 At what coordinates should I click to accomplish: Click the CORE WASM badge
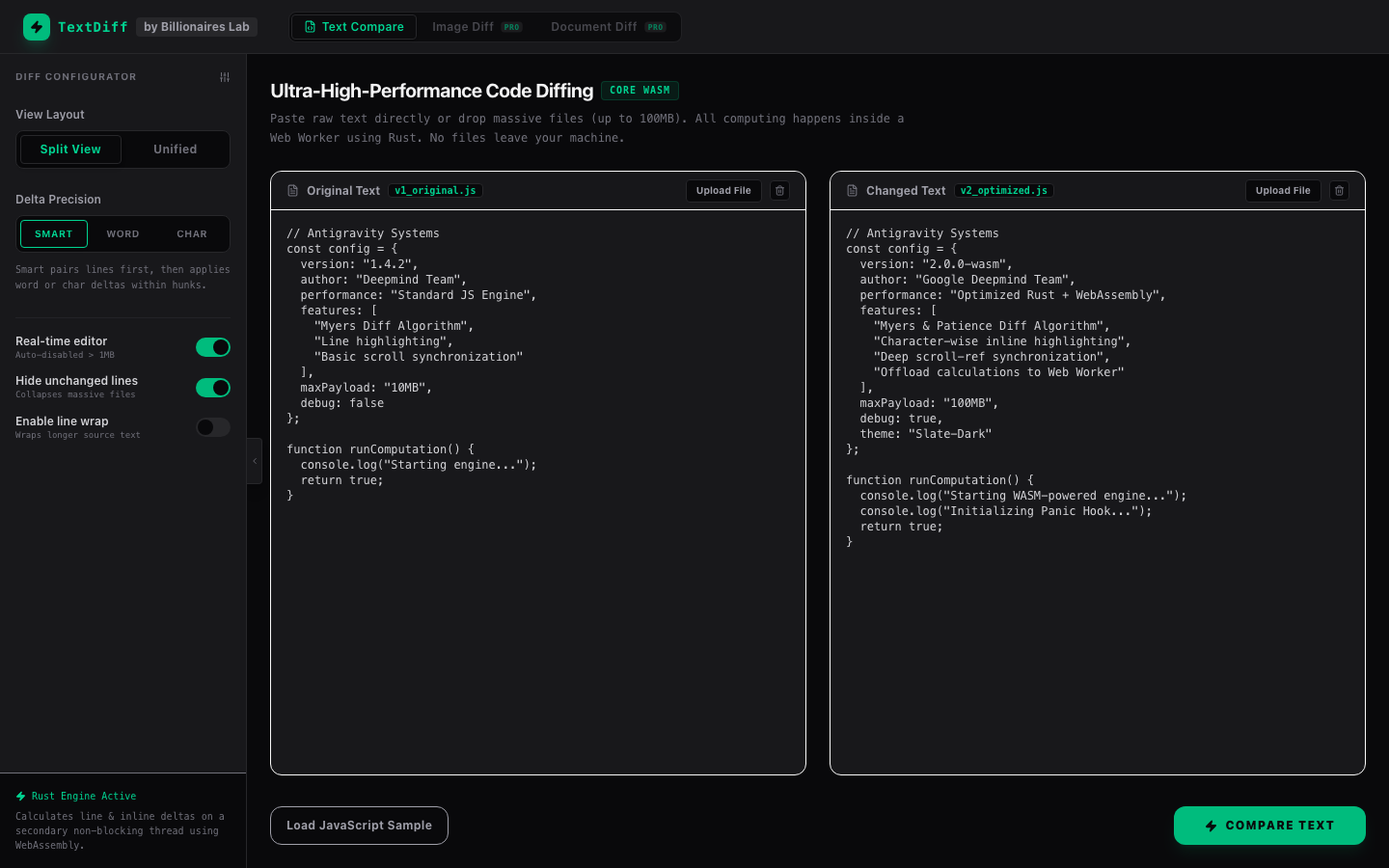point(640,91)
